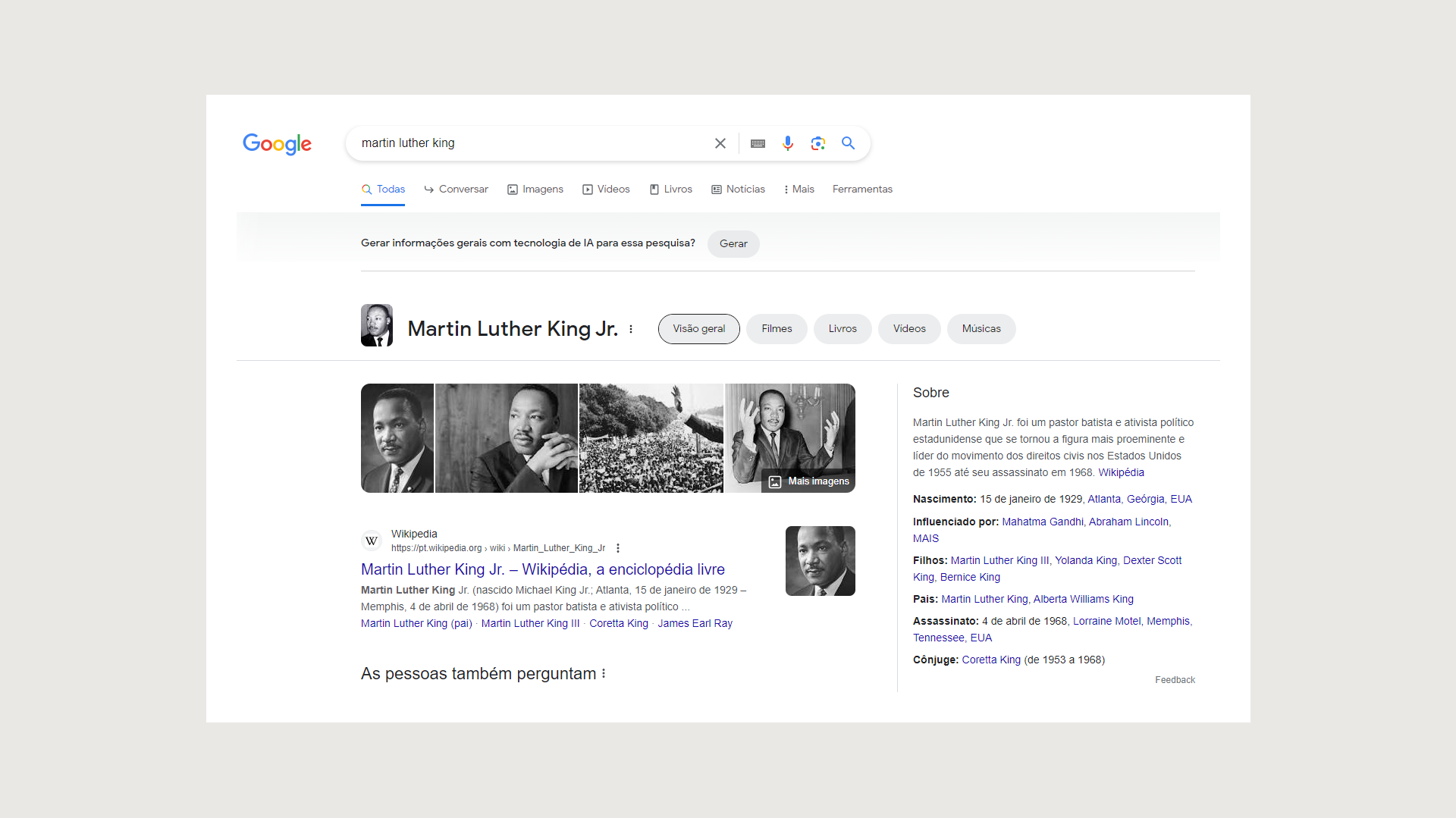Click the Google logo
This screenshot has height=818, width=1456.
tap(277, 143)
